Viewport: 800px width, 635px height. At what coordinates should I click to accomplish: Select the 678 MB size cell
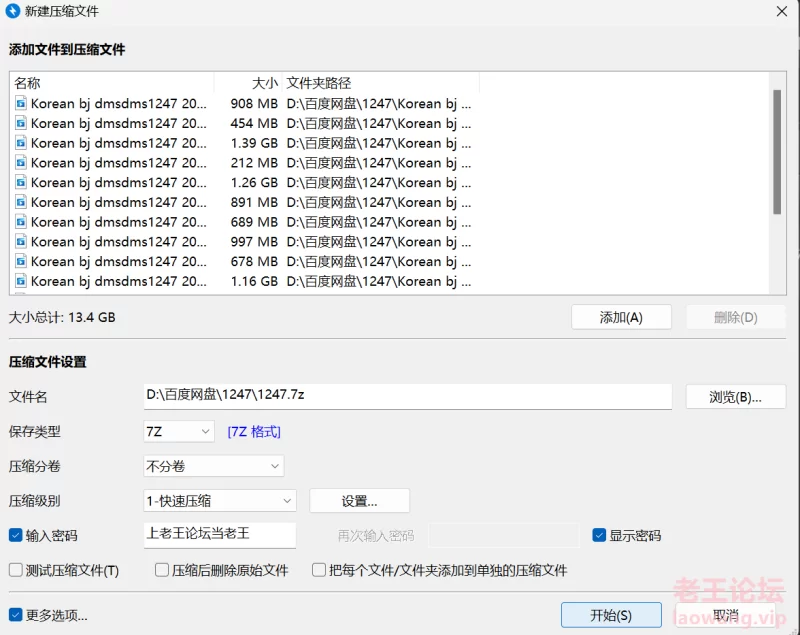click(254, 262)
